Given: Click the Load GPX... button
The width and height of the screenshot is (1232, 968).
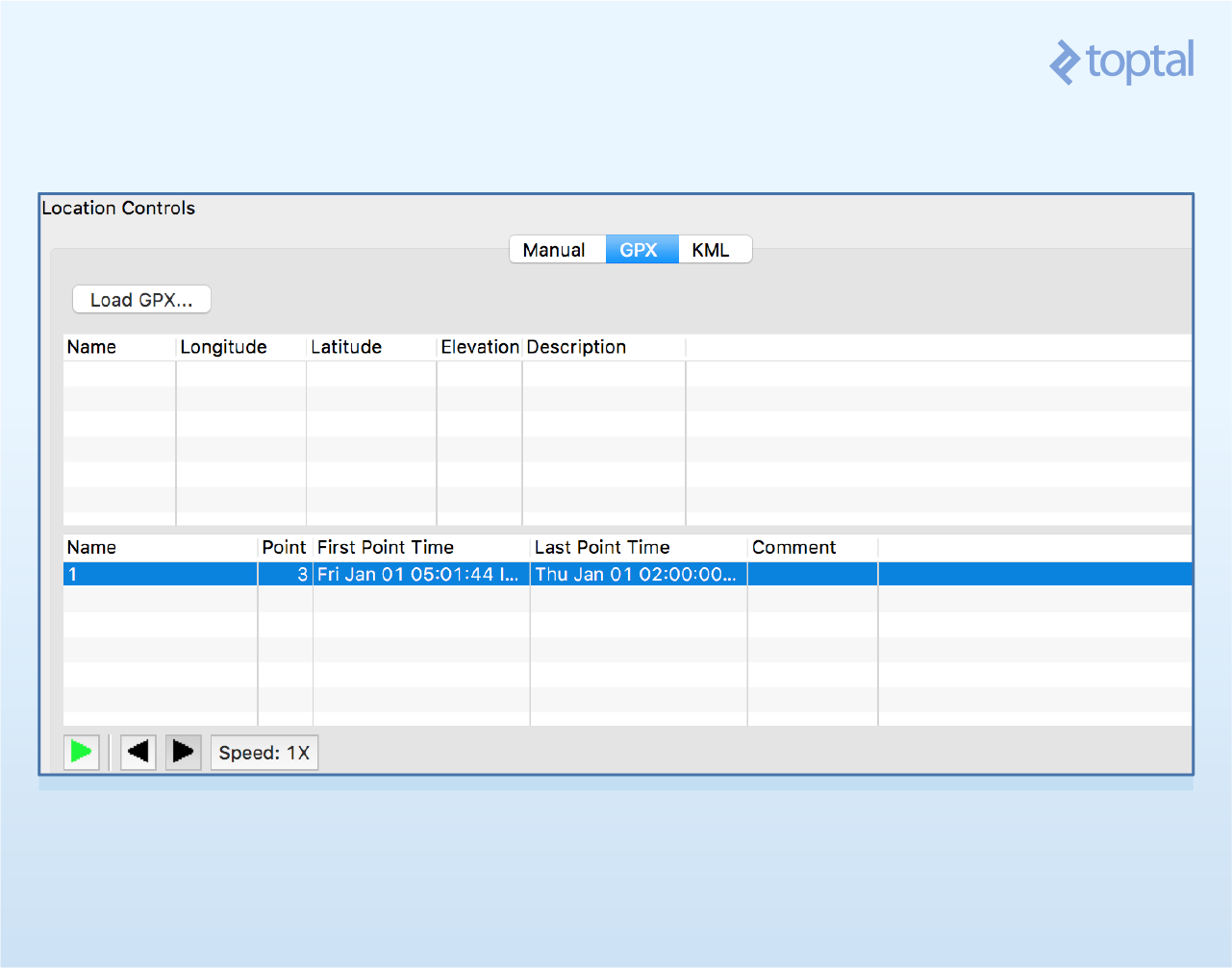Looking at the screenshot, I should 141,299.
